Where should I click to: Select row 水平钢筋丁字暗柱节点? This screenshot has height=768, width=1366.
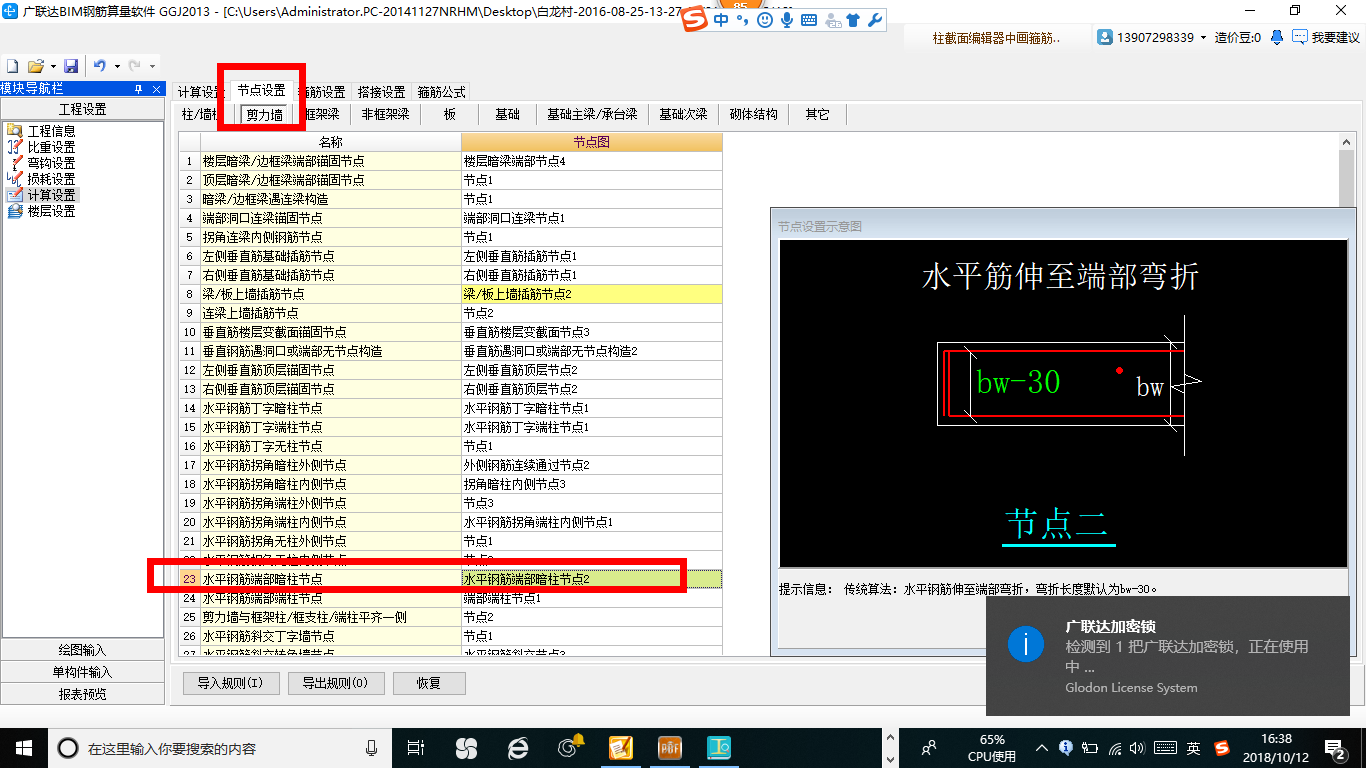pos(331,408)
